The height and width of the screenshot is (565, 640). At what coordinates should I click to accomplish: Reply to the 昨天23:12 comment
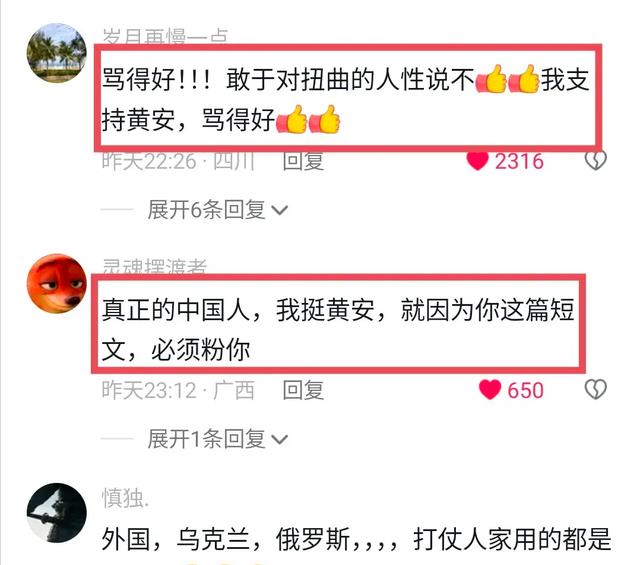(303, 390)
